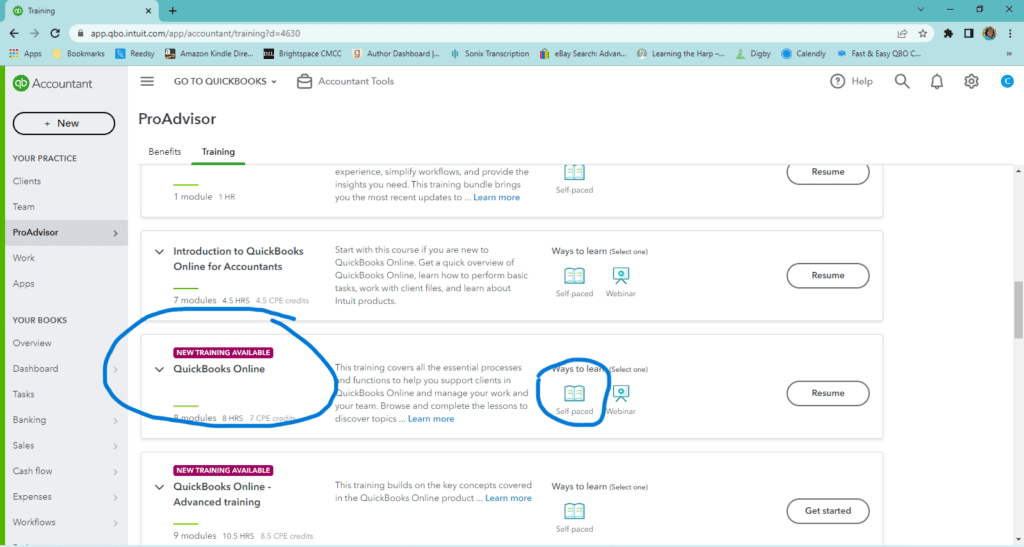The image size is (1024, 547).
Task: Open Learn more link in top card
Action: click(x=496, y=197)
